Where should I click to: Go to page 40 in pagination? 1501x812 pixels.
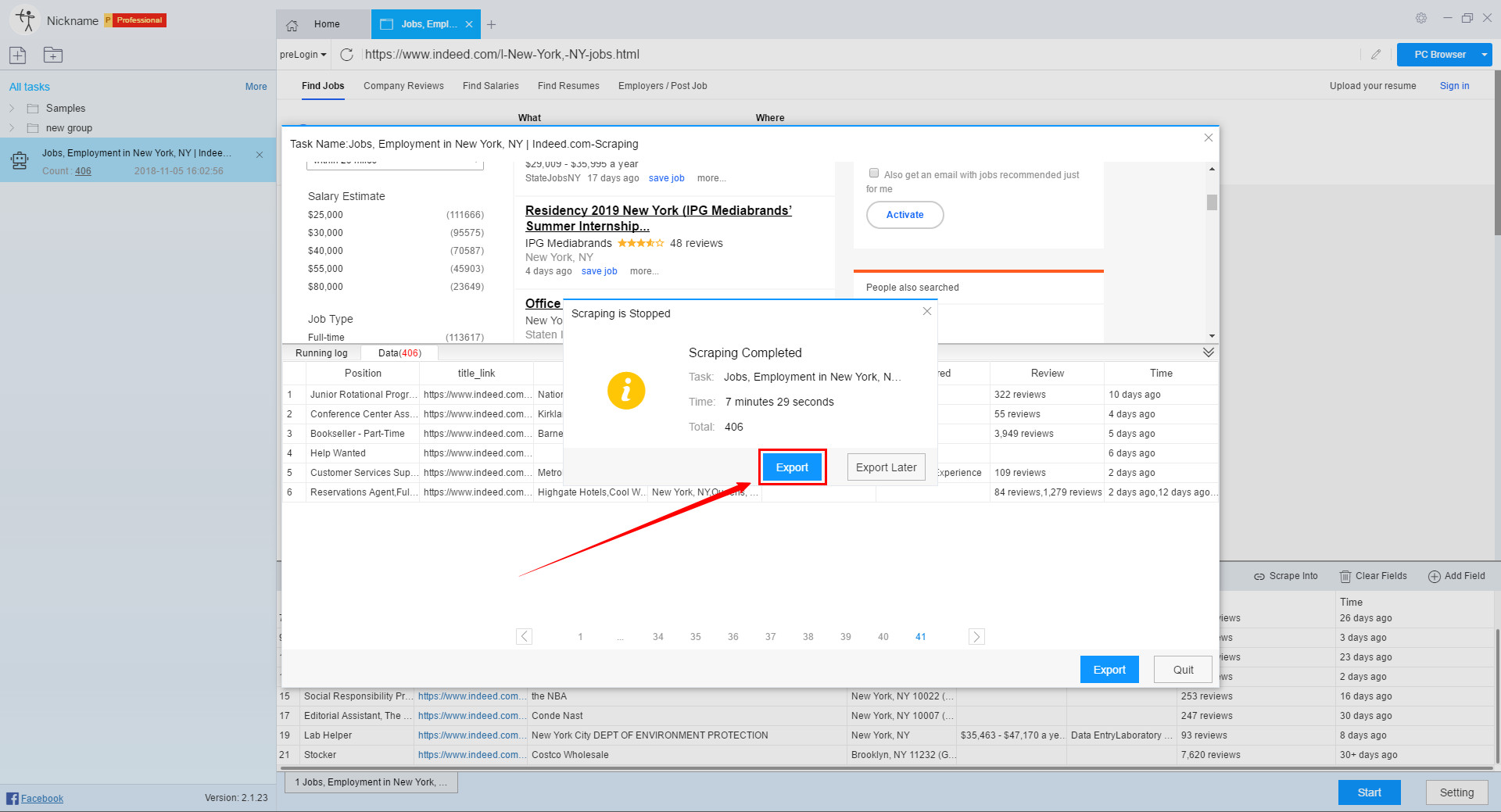click(883, 637)
